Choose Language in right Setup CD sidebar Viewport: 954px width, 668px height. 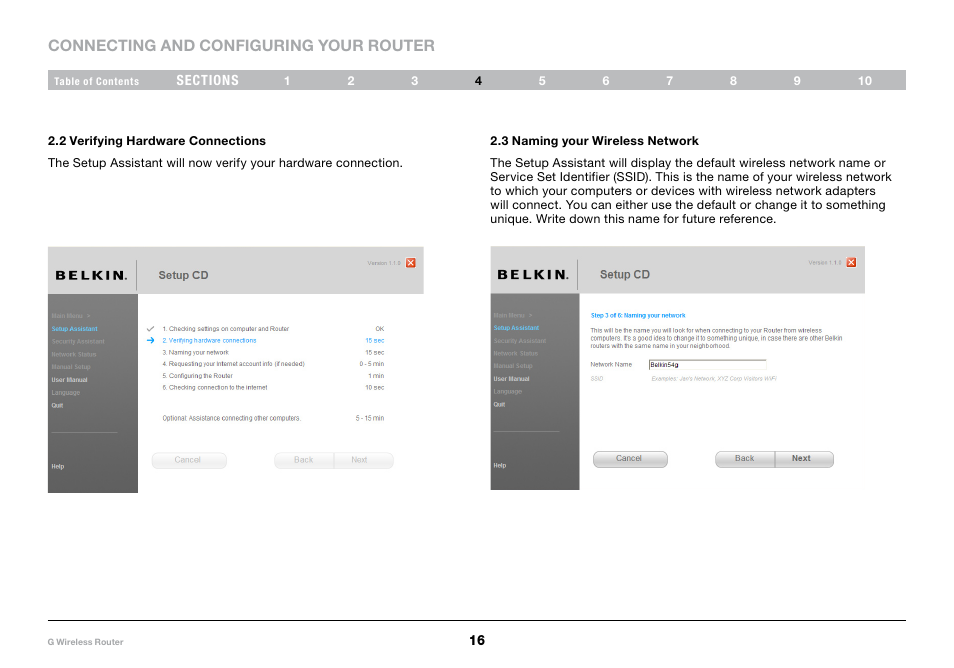(507, 391)
